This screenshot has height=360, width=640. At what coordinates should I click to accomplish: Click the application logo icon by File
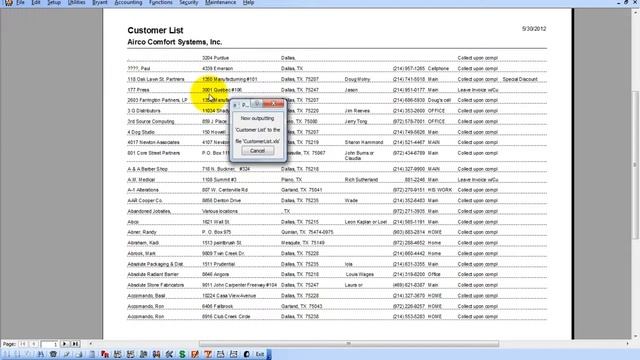tap(8, 2)
